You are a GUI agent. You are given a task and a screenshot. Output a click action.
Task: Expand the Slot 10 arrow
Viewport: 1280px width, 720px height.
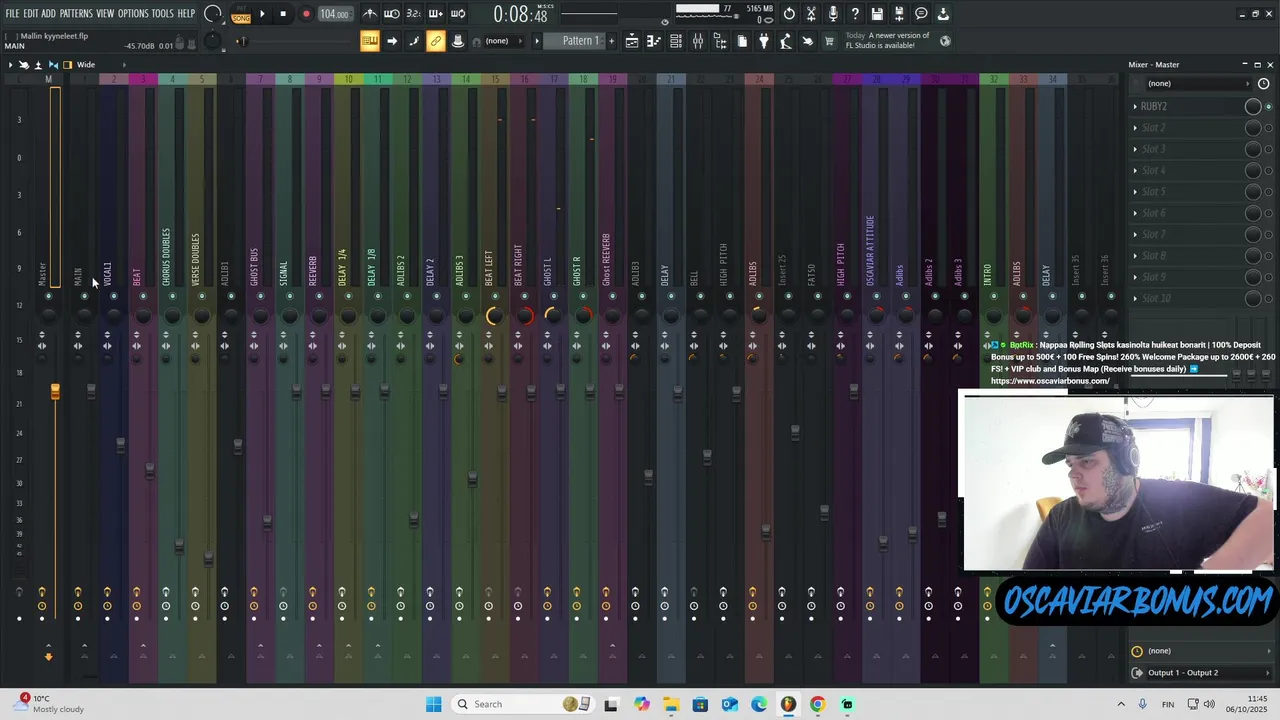point(1135,298)
